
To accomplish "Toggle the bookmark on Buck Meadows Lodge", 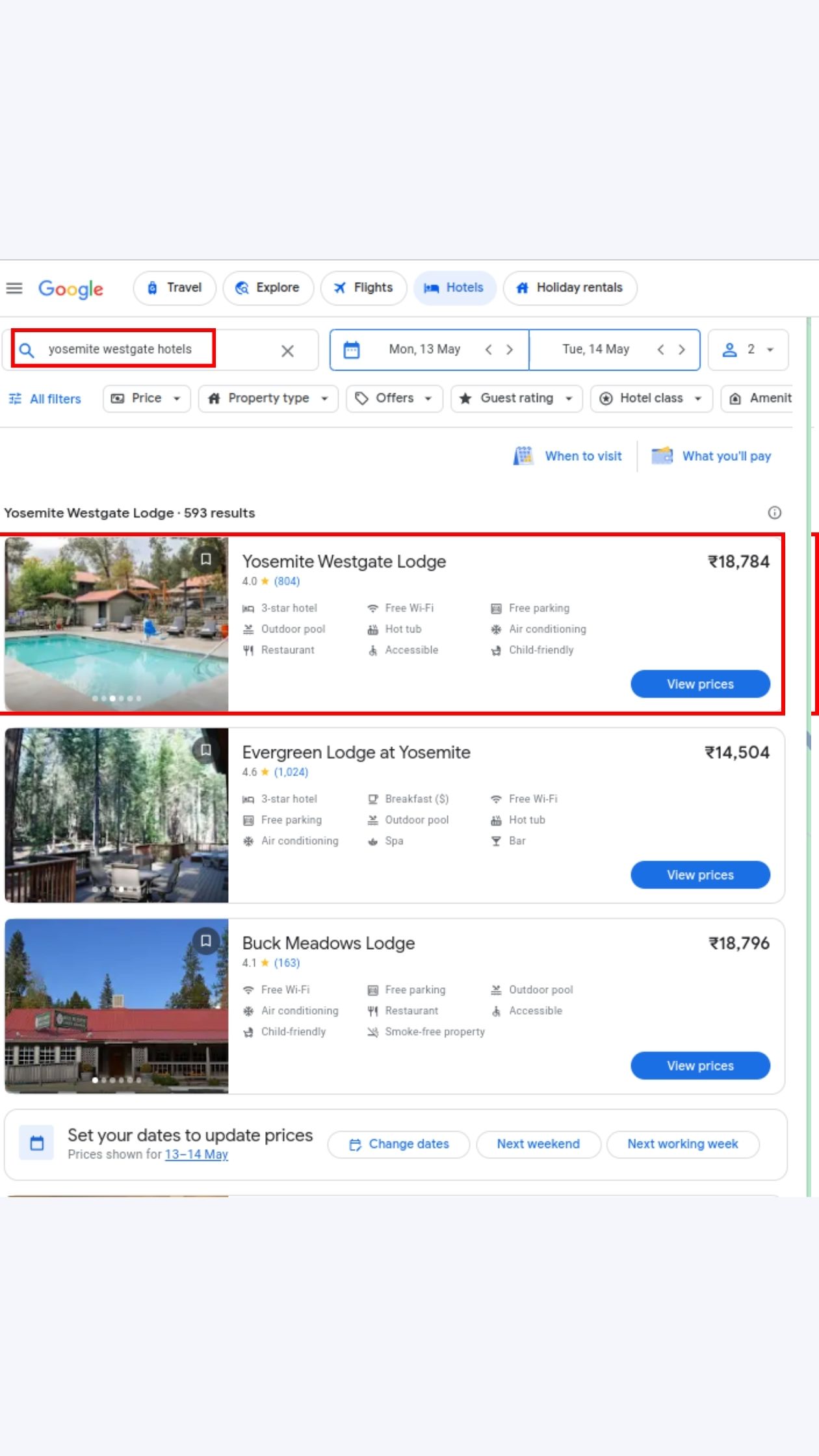I will [x=206, y=941].
